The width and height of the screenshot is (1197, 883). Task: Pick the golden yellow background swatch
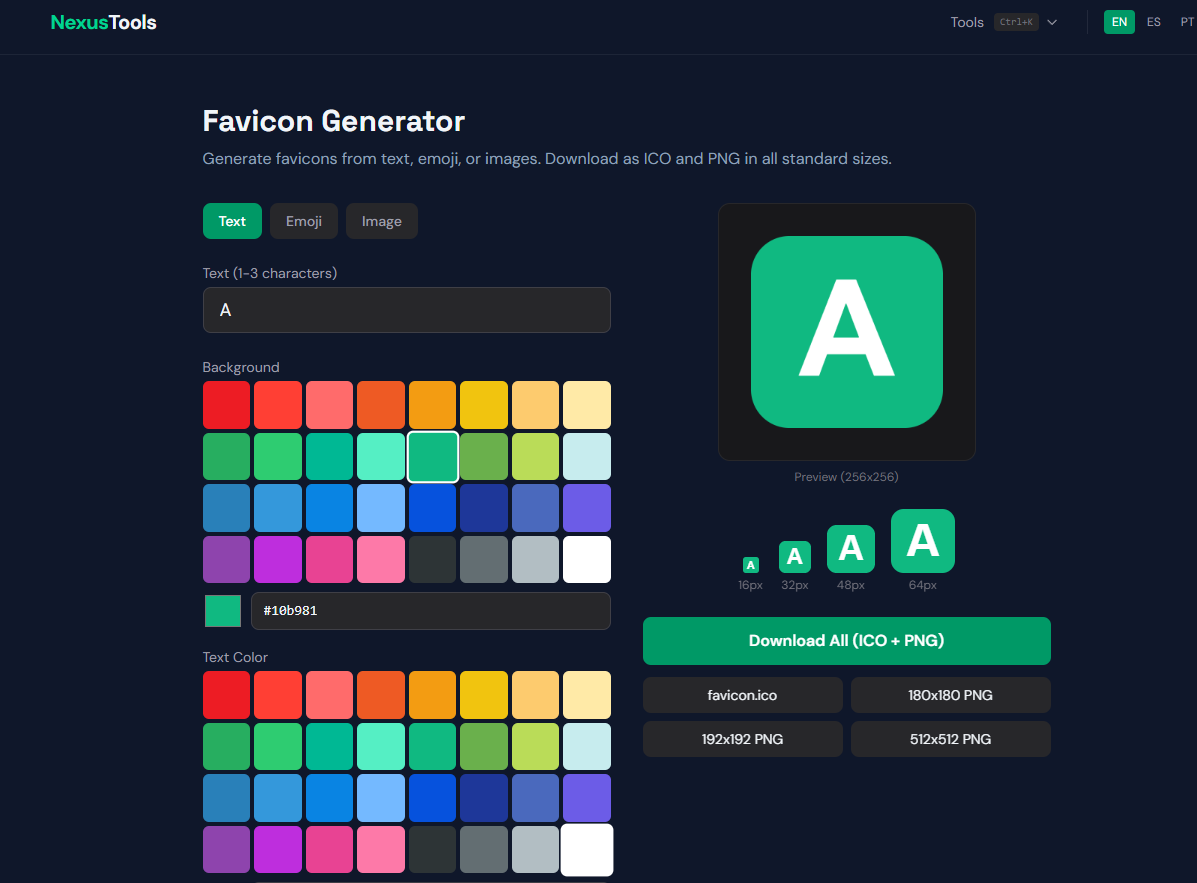tap(484, 405)
